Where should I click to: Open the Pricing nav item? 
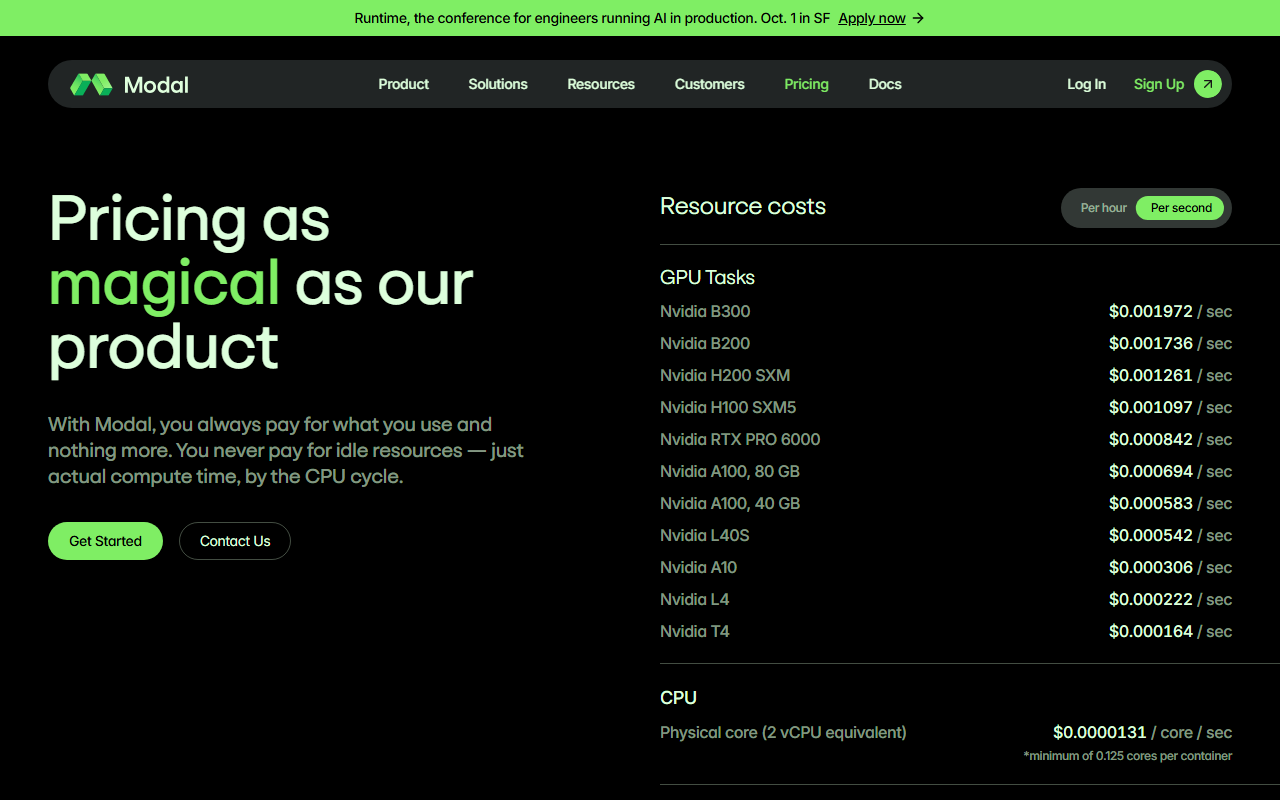[x=806, y=84]
